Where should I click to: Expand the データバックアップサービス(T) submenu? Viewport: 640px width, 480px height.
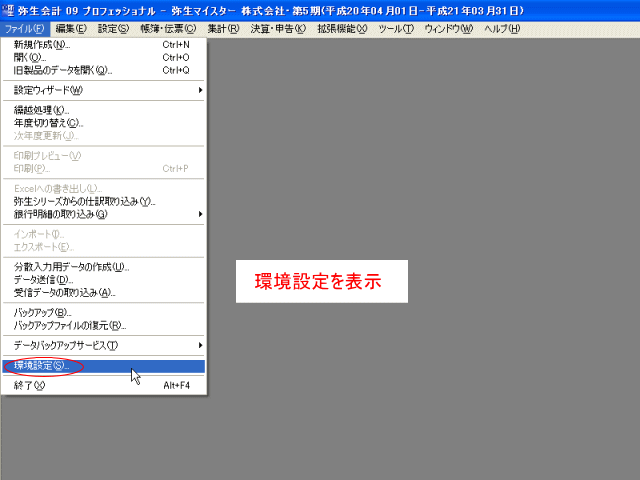104,345
